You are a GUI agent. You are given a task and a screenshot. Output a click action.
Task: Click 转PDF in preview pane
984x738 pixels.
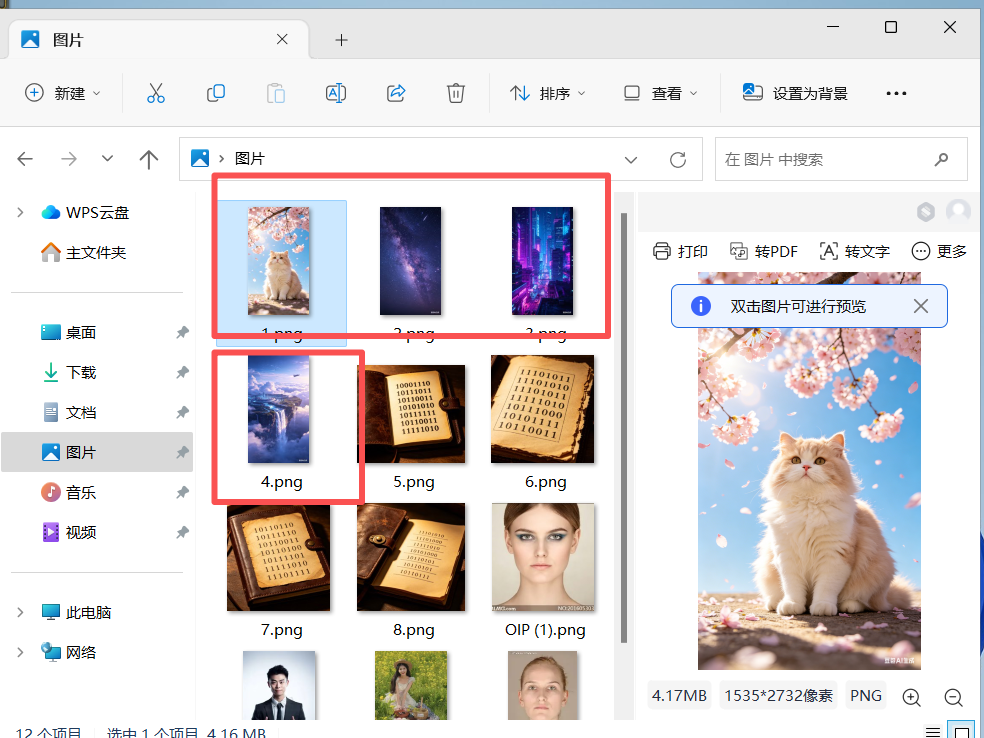(x=763, y=251)
